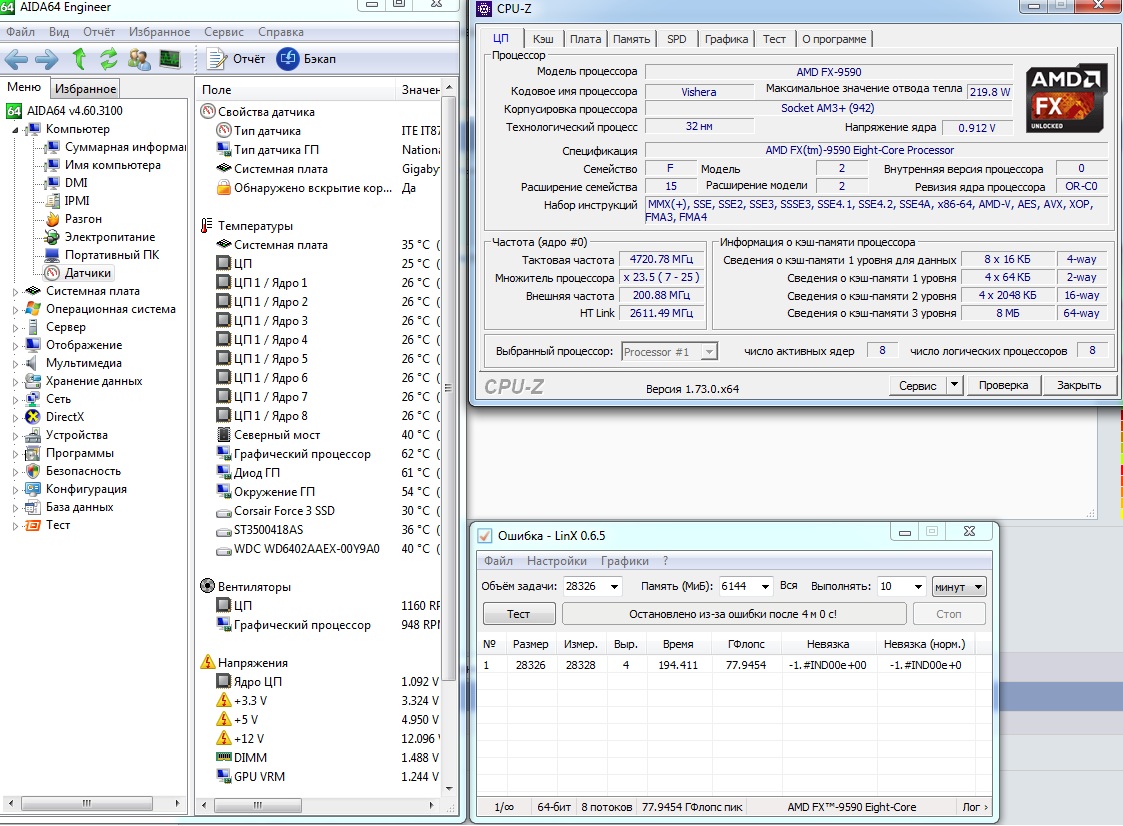
Task: Click the Закрыть button in CPU-Z
Action: tap(1079, 385)
